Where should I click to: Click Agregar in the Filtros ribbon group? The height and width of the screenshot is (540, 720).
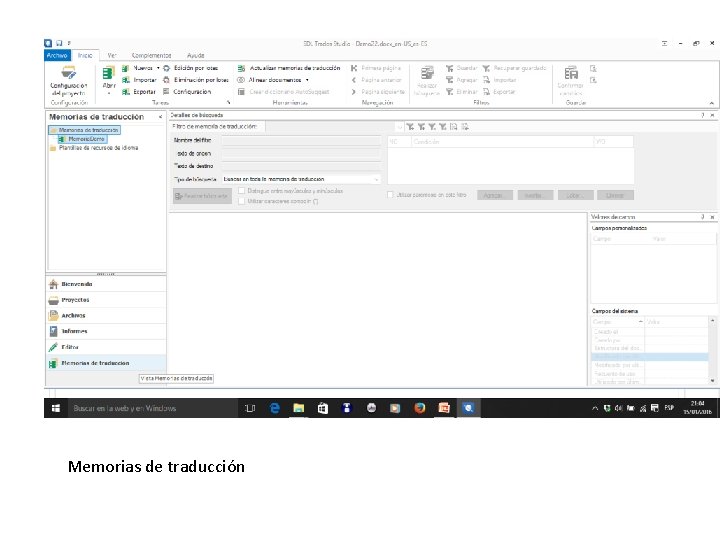tap(462, 80)
